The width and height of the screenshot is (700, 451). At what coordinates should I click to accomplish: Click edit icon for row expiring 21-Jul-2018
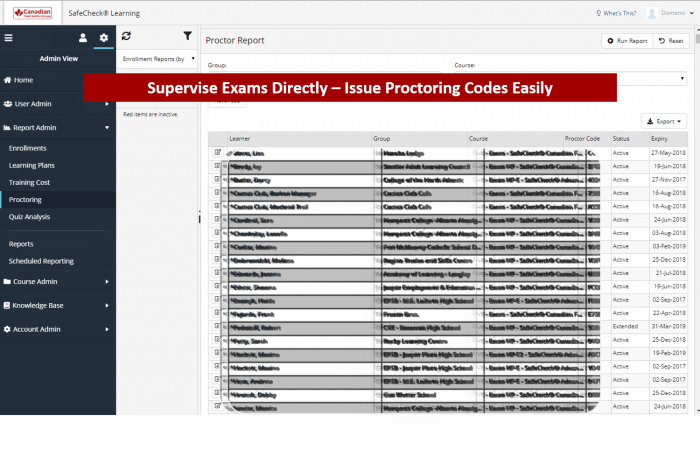point(217,272)
